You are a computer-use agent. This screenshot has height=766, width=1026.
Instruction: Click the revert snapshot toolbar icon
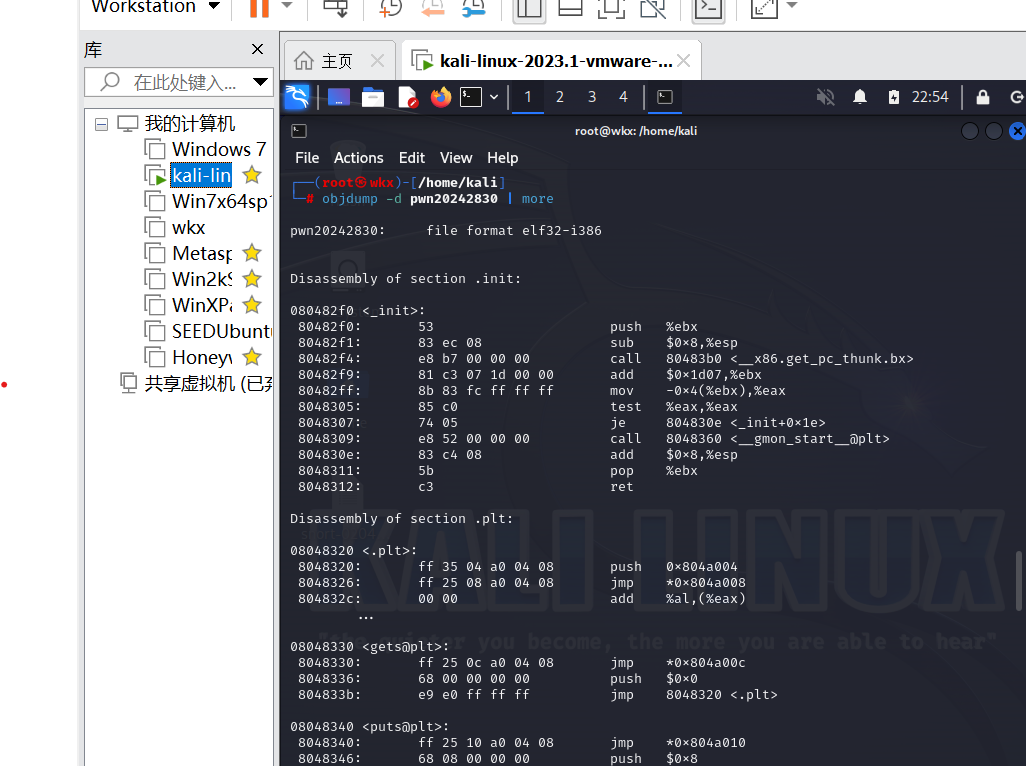(x=433, y=7)
